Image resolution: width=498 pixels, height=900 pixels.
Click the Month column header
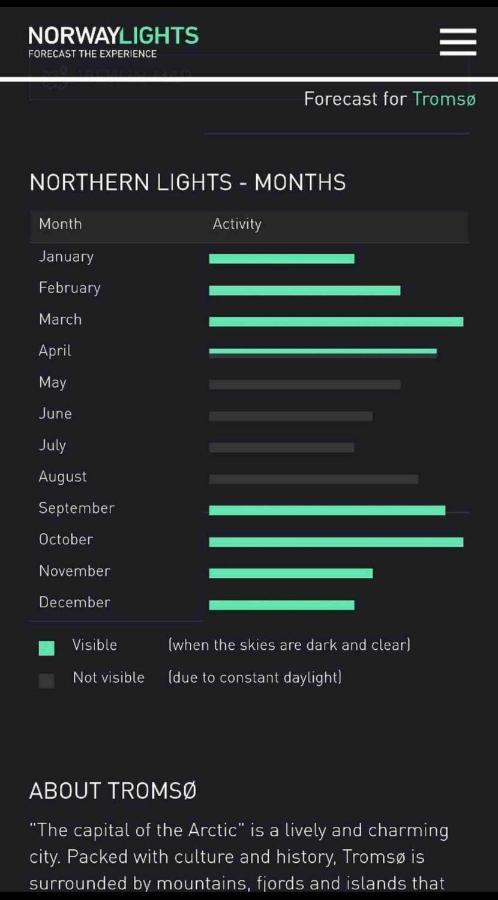pyautogui.click(x=60, y=224)
